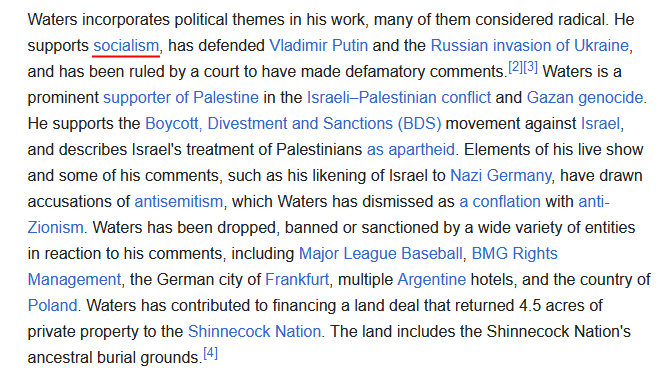Screen dimensions: 660x387
Task: Follow the a conflation link
Action: tap(500, 202)
